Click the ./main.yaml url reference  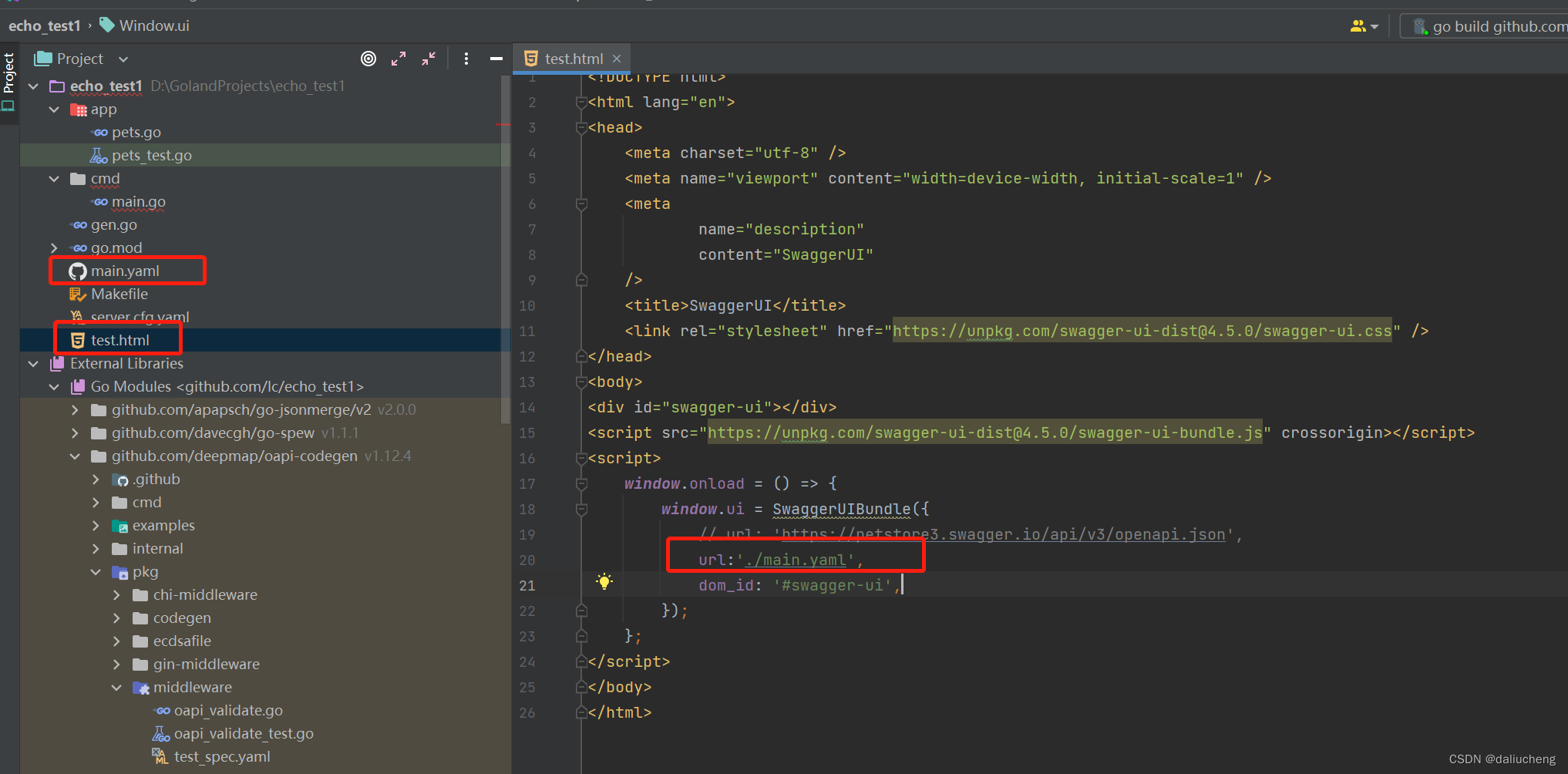796,560
